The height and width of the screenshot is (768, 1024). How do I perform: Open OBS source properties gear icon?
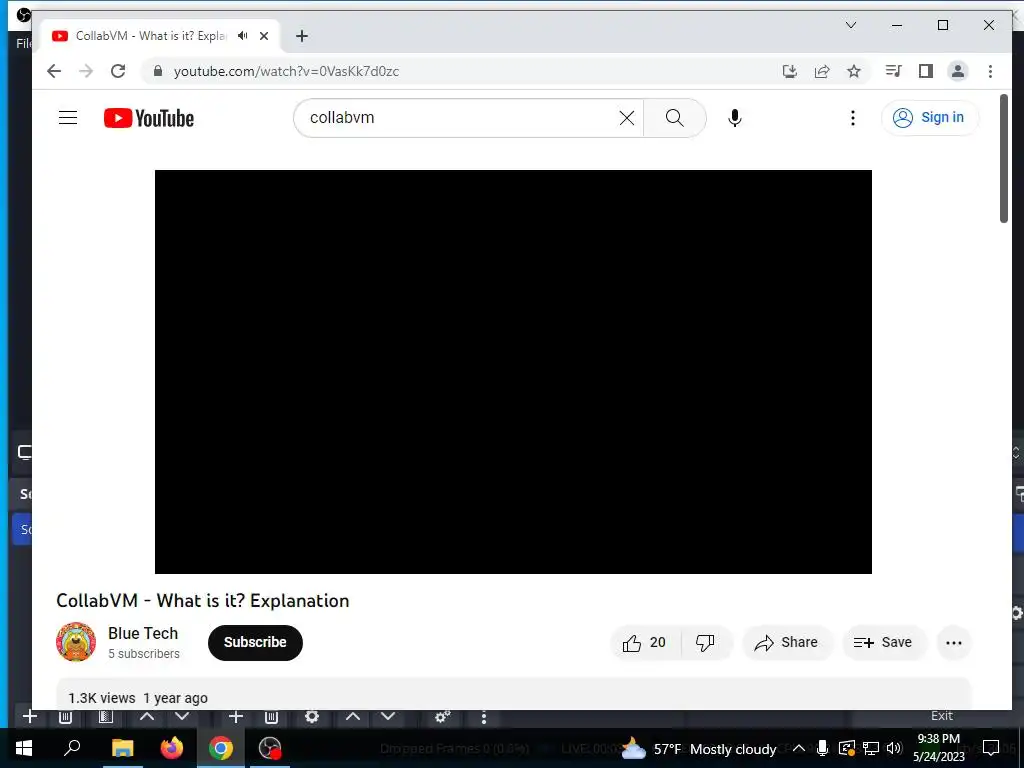[312, 716]
